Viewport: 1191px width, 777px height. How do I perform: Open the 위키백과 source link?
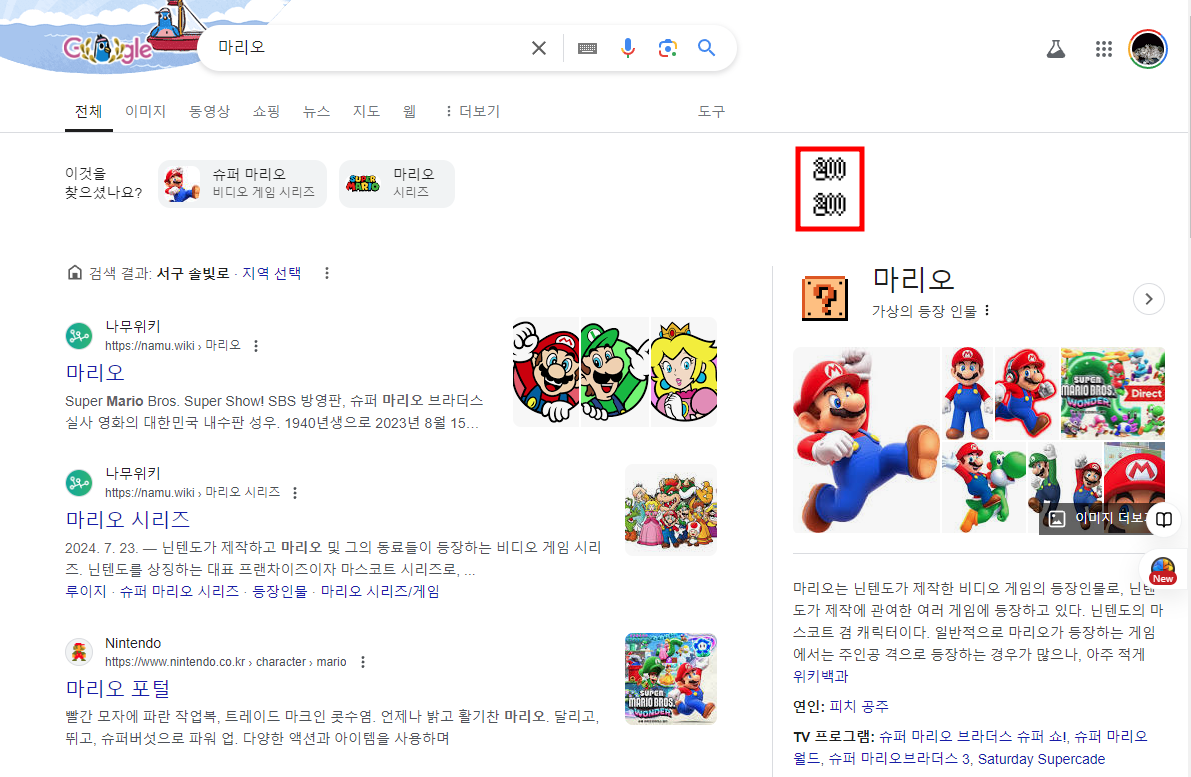[820, 676]
